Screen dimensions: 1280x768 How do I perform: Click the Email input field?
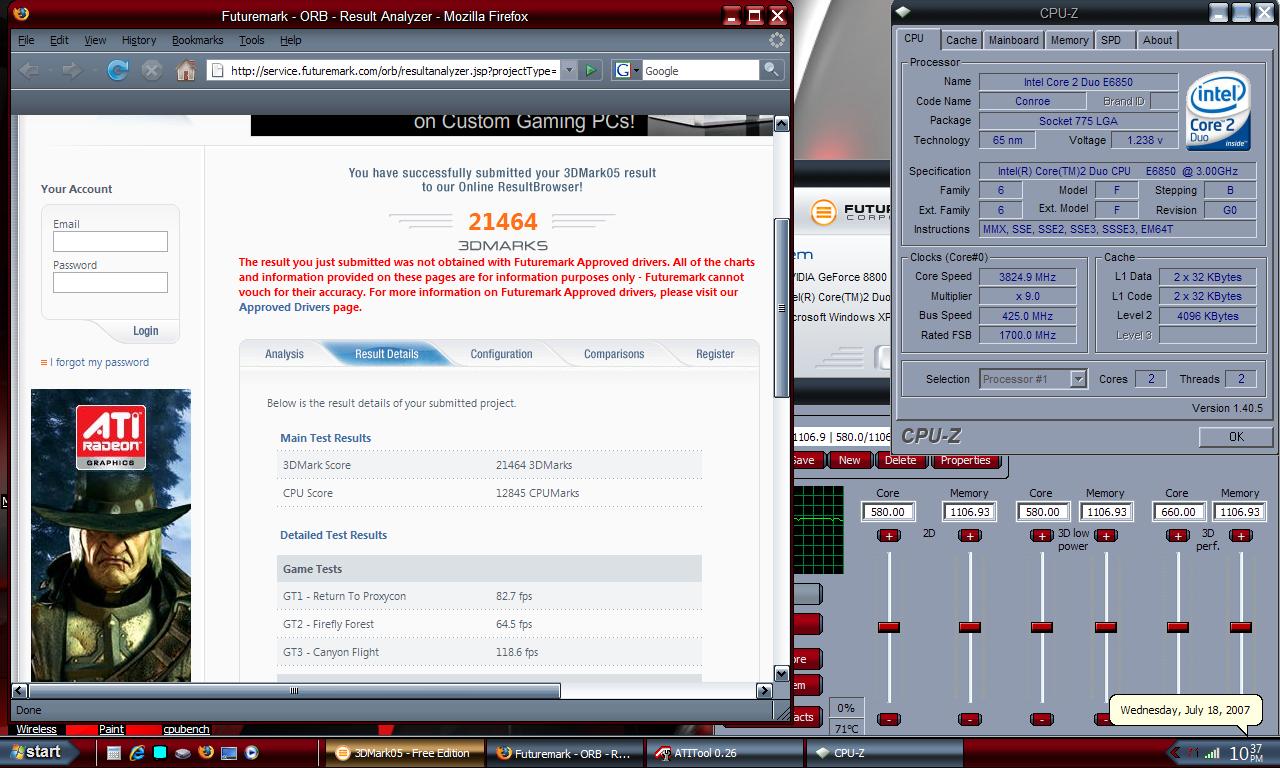pyautogui.click(x=110, y=241)
